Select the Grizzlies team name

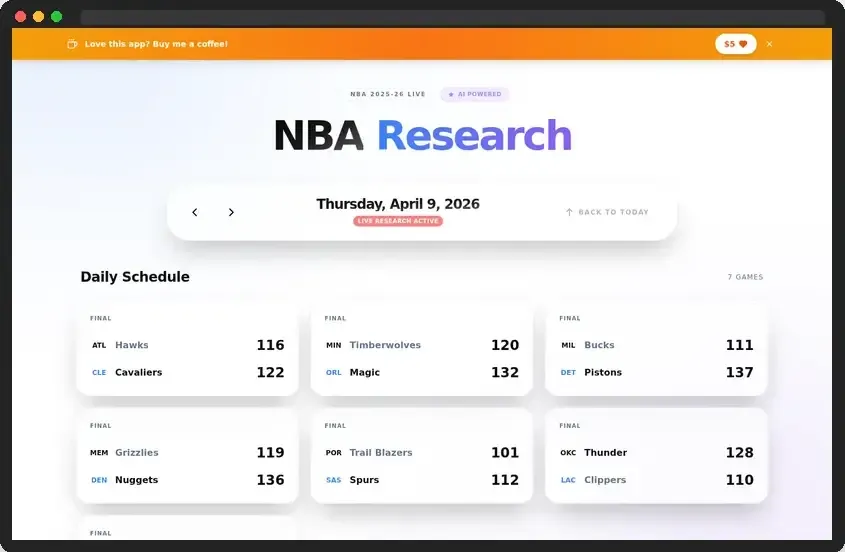[137, 453]
